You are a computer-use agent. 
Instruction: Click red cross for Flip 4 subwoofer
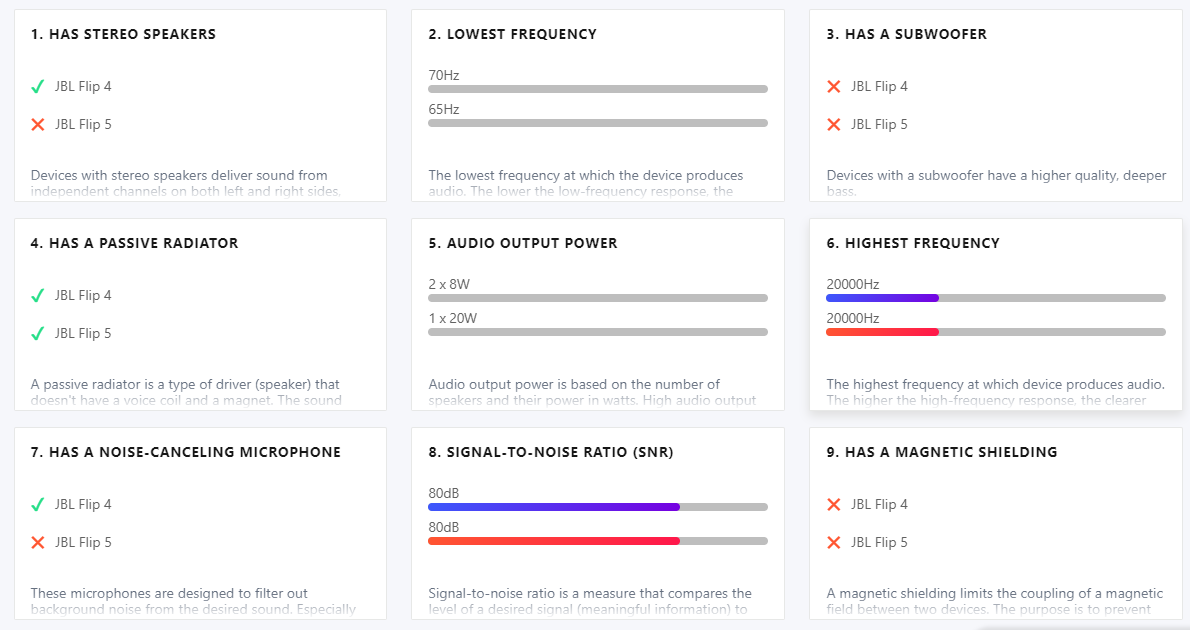coord(834,87)
